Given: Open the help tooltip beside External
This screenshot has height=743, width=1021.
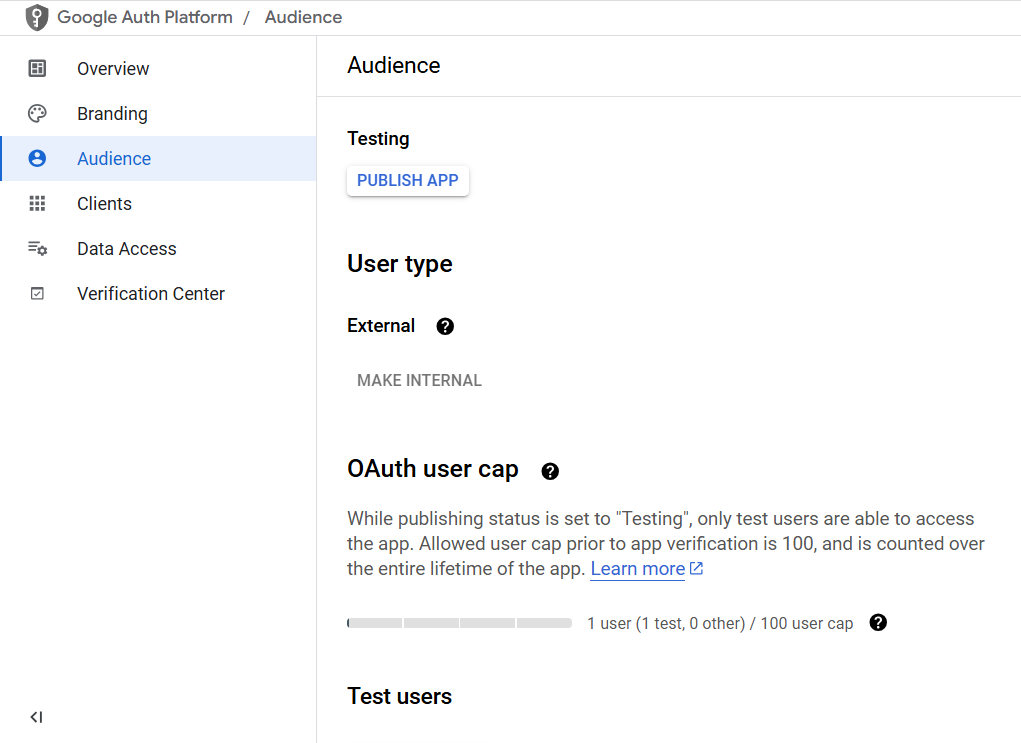Looking at the screenshot, I should (x=445, y=326).
